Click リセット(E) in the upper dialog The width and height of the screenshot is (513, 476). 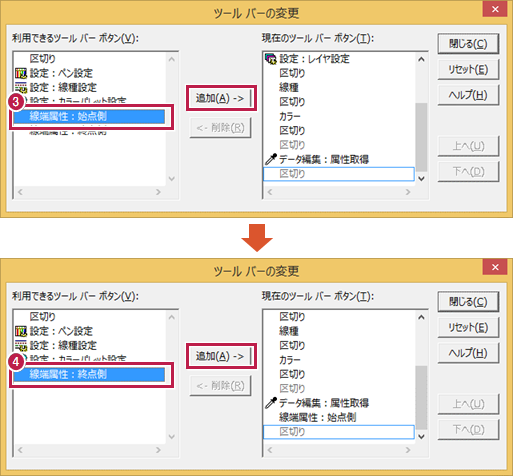[468, 69]
